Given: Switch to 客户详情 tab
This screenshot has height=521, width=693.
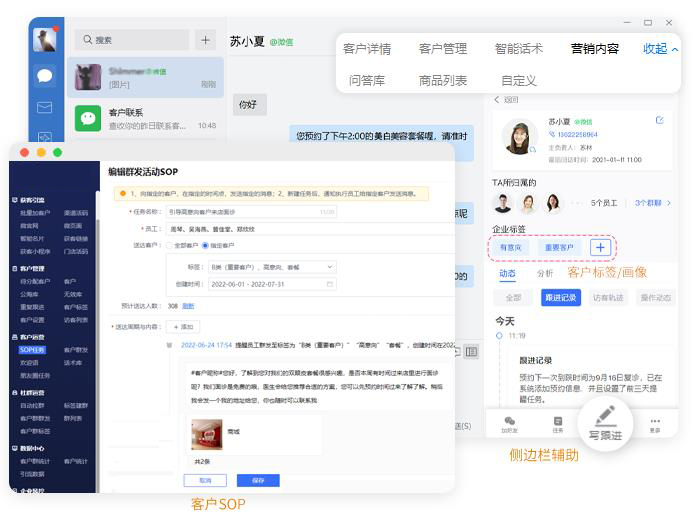Looking at the screenshot, I should point(367,49).
